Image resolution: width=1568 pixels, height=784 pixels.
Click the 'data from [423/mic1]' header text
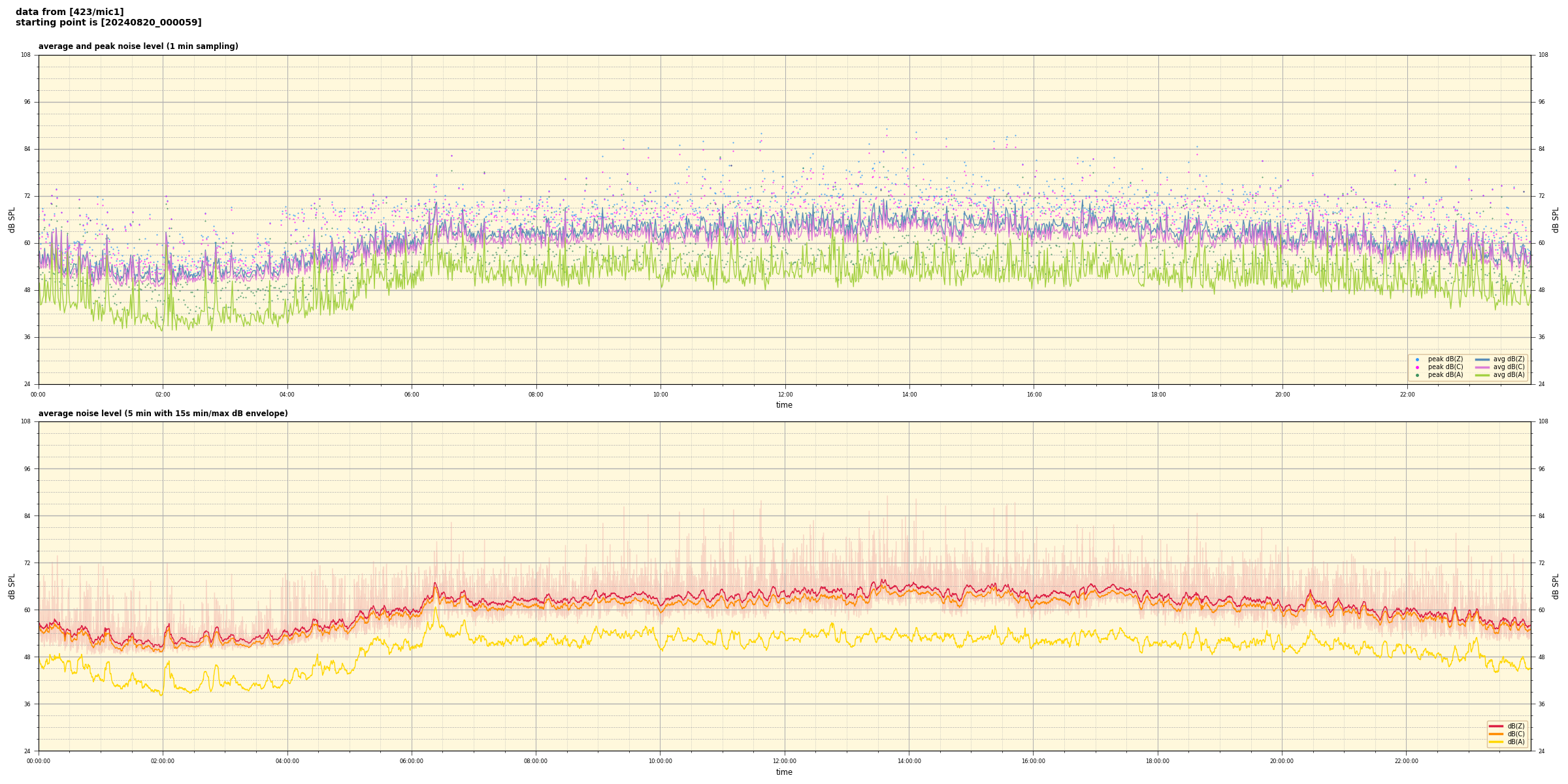click(69, 12)
